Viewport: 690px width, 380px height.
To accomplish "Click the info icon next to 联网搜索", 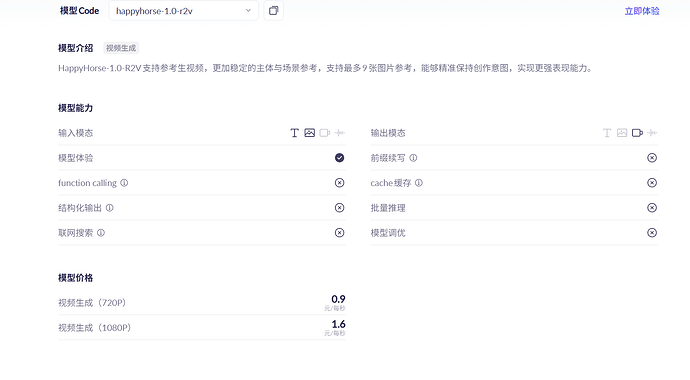I will [x=101, y=233].
